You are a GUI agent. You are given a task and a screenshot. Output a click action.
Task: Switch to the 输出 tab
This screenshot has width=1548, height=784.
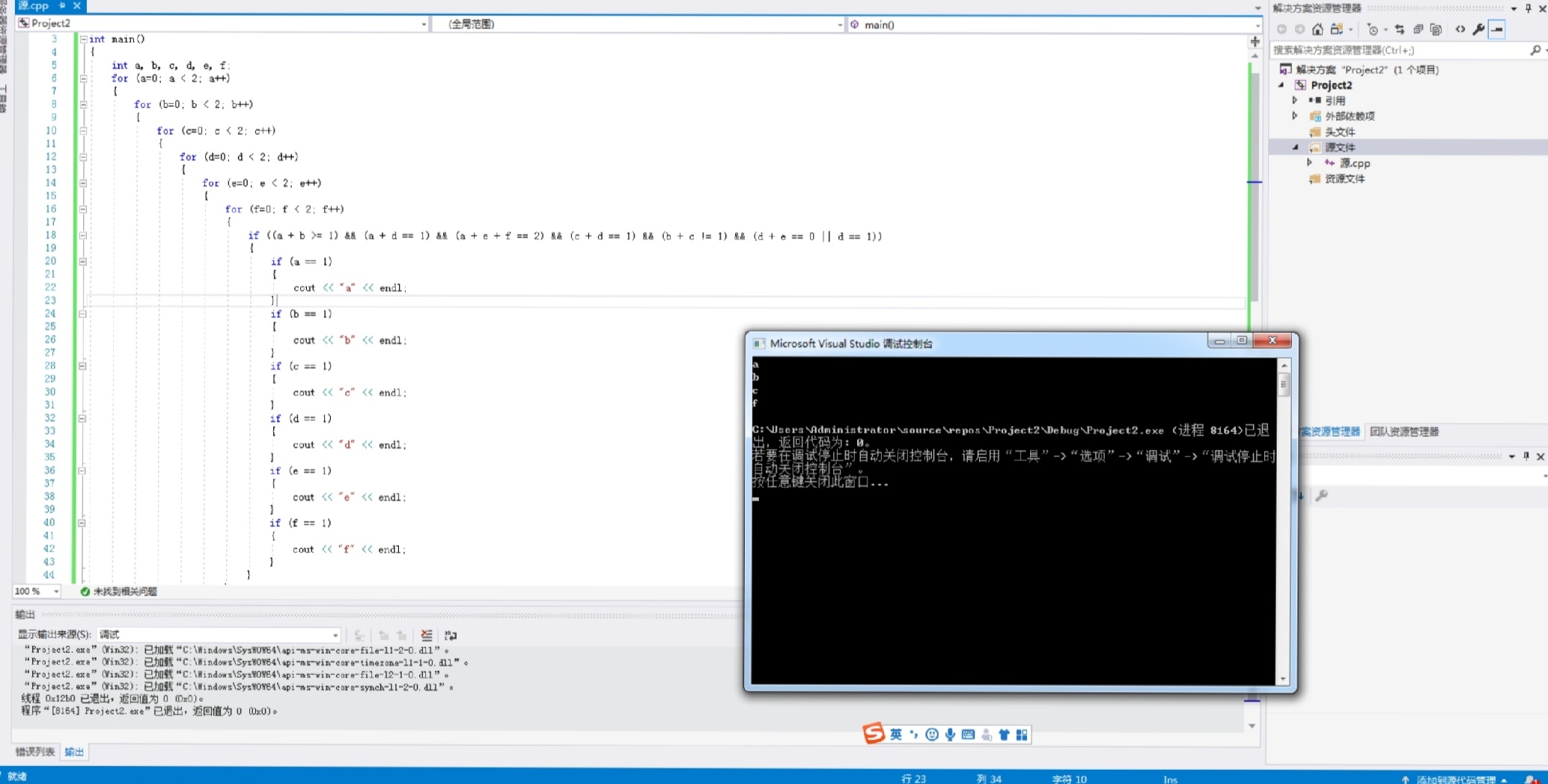(x=74, y=752)
